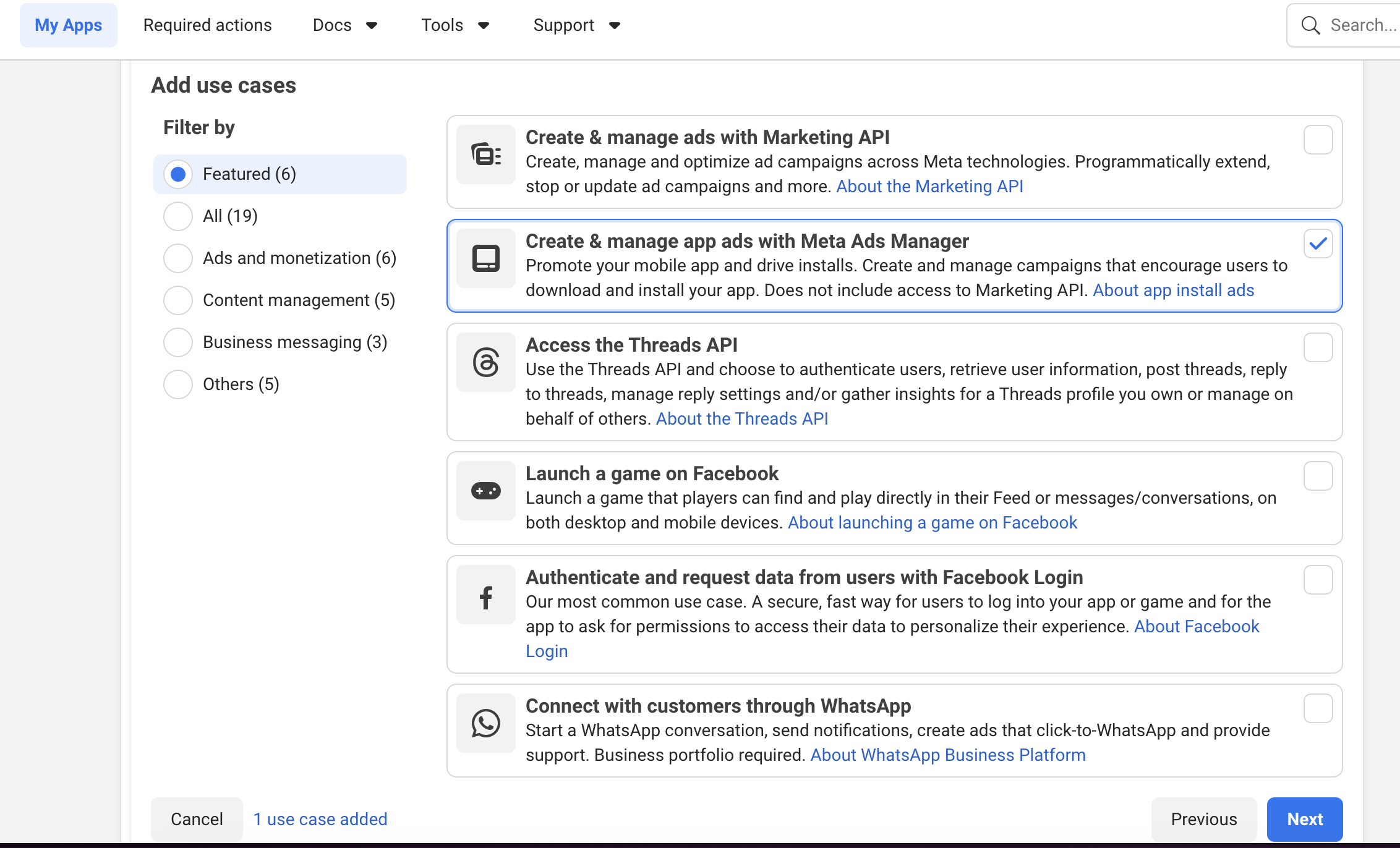Open the Tools dropdown menu
Image resolution: width=1400 pixels, height=848 pixels.
coord(455,25)
